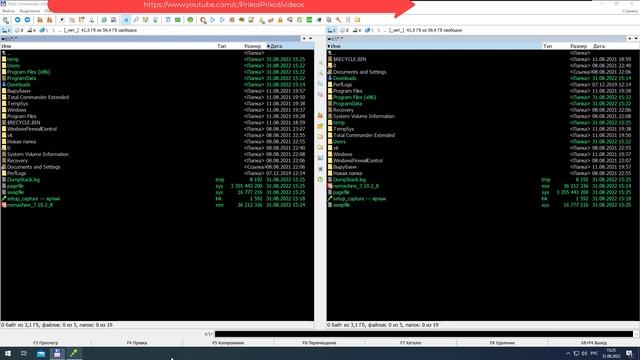Select swapfile in the right panel
This screenshot has width=640, height=360.
coord(483,205)
